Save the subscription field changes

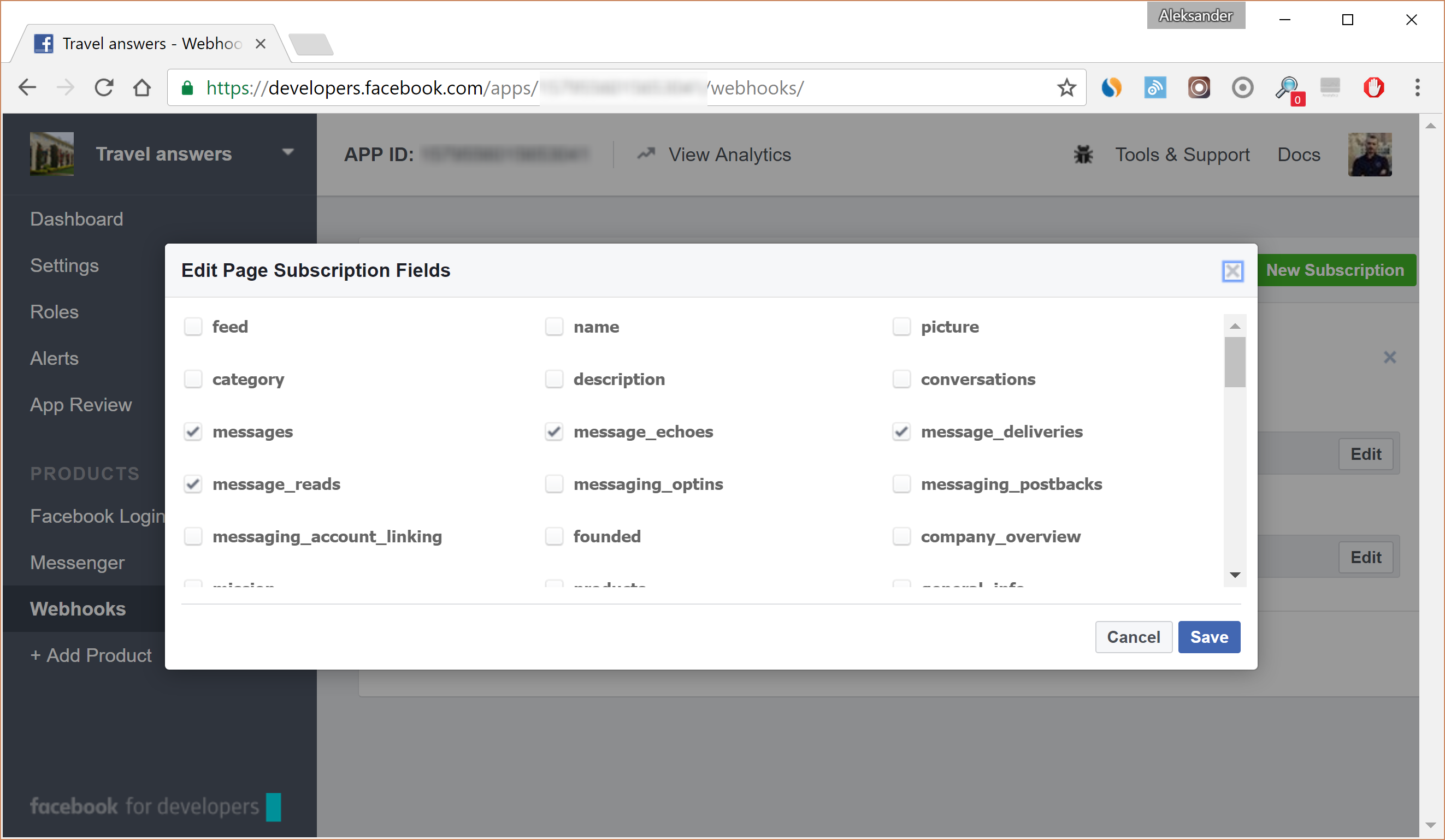coord(1209,637)
